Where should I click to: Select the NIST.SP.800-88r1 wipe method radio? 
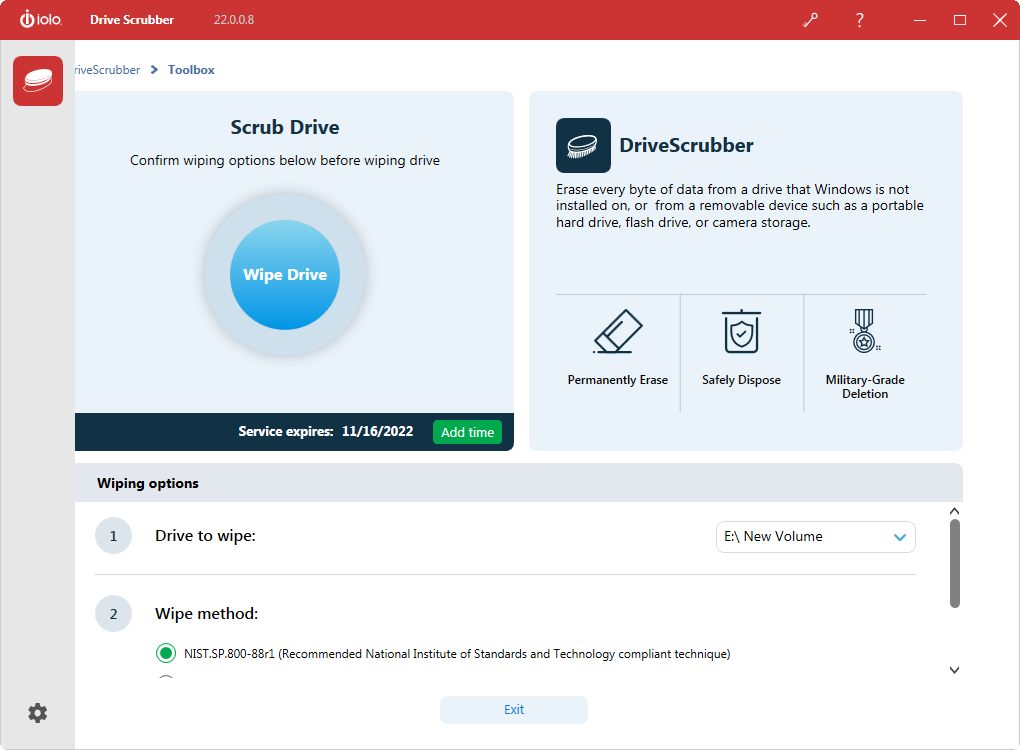click(166, 654)
